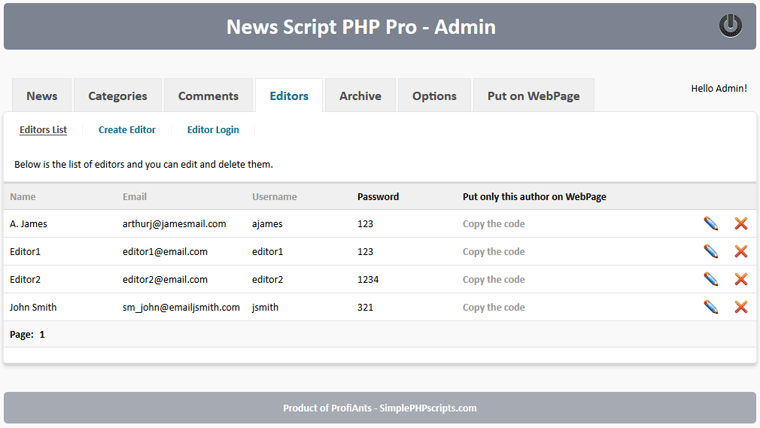Image resolution: width=760 pixels, height=428 pixels.
Task: Open the Editor Login link
Action: (213, 129)
